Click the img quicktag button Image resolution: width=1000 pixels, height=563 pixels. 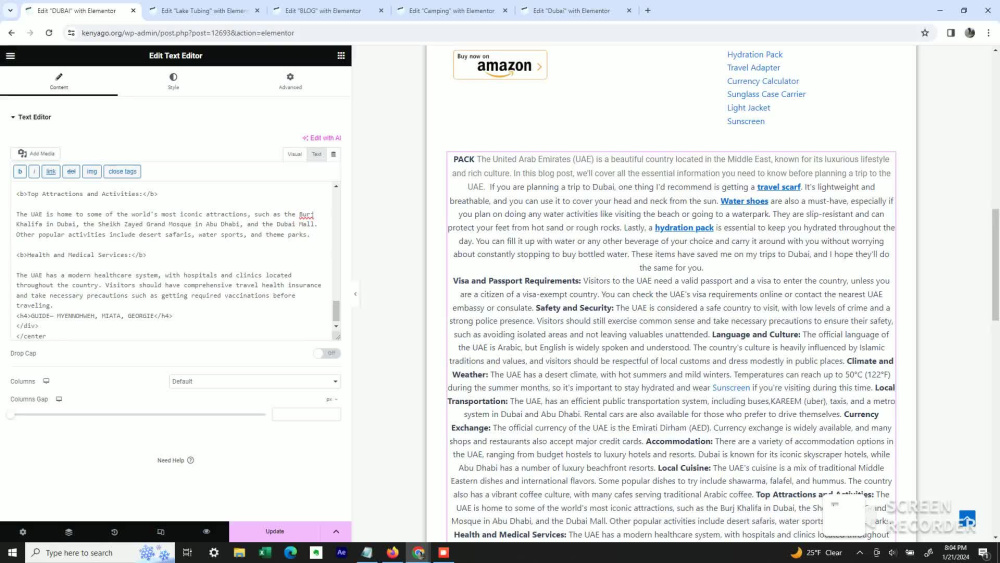(x=92, y=172)
